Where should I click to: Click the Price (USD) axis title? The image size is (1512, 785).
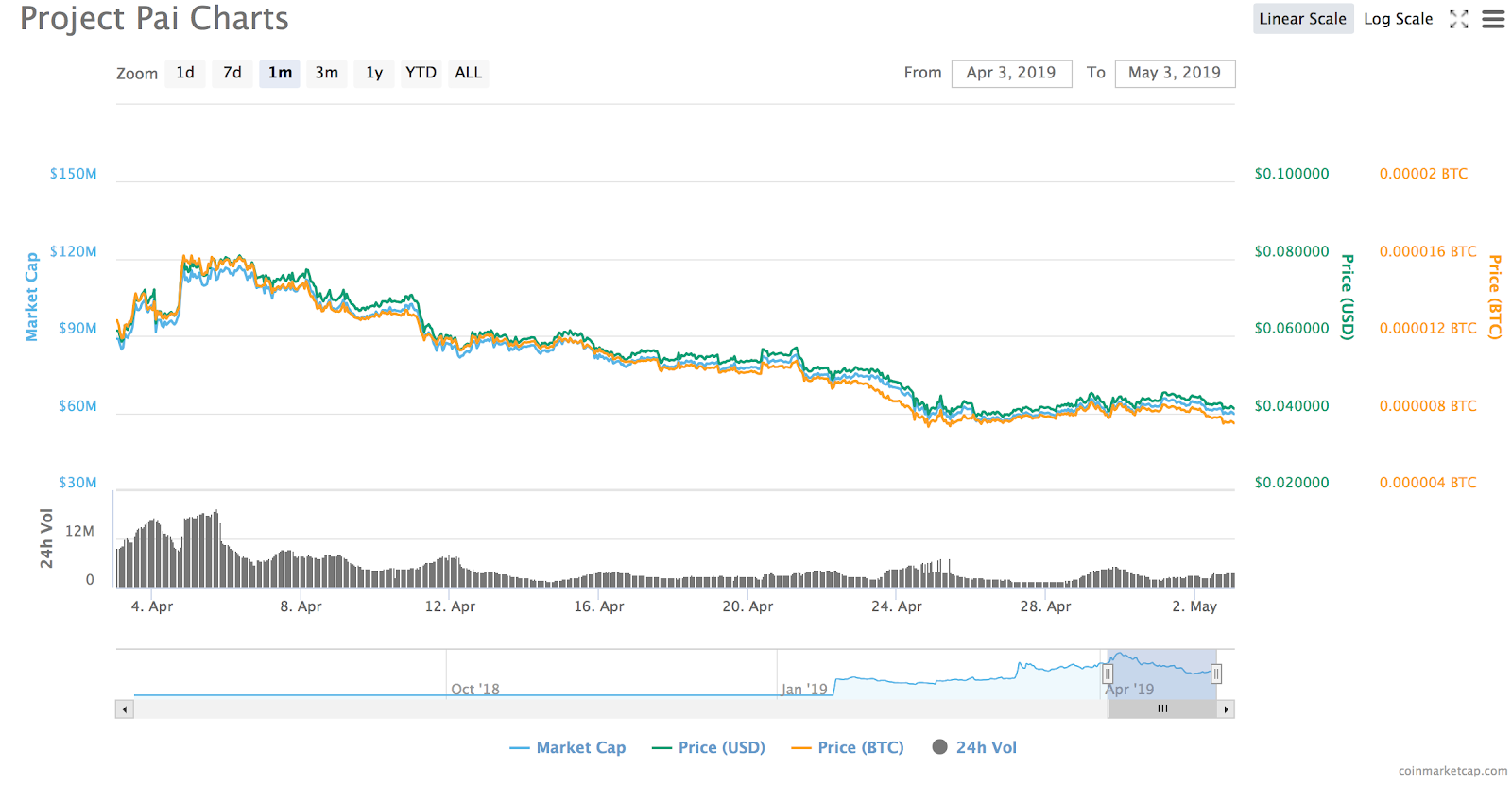(x=1348, y=297)
